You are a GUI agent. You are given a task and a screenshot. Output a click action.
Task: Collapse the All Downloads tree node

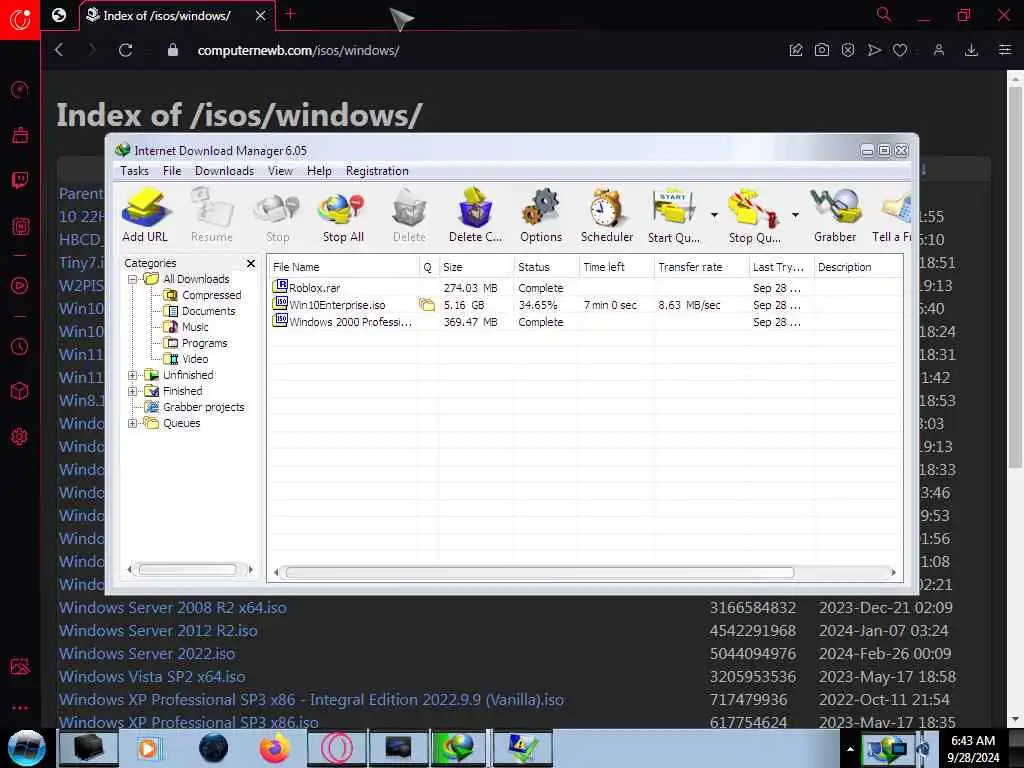(x=133, y=279)
